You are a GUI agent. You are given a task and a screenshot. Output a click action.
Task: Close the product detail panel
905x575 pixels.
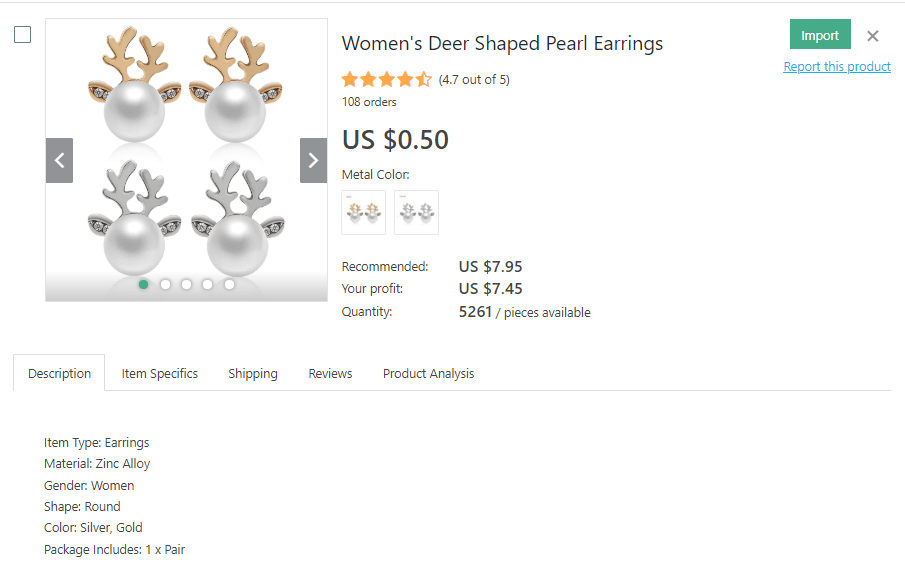click(873, 36)
